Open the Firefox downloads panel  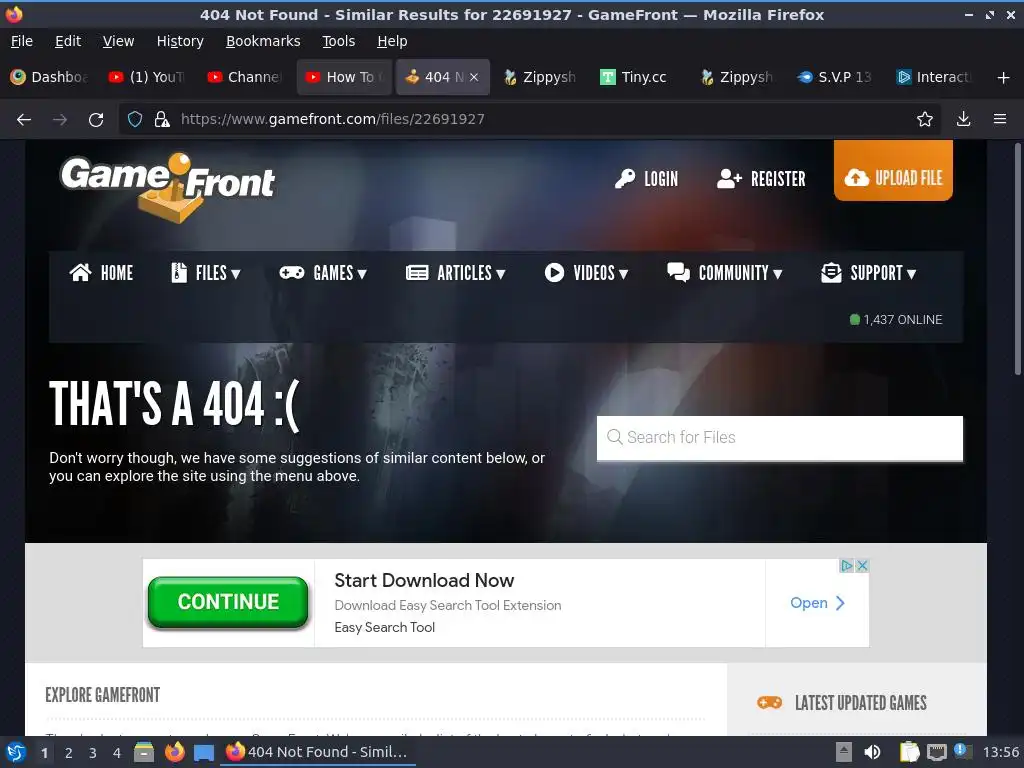point(963,119)
